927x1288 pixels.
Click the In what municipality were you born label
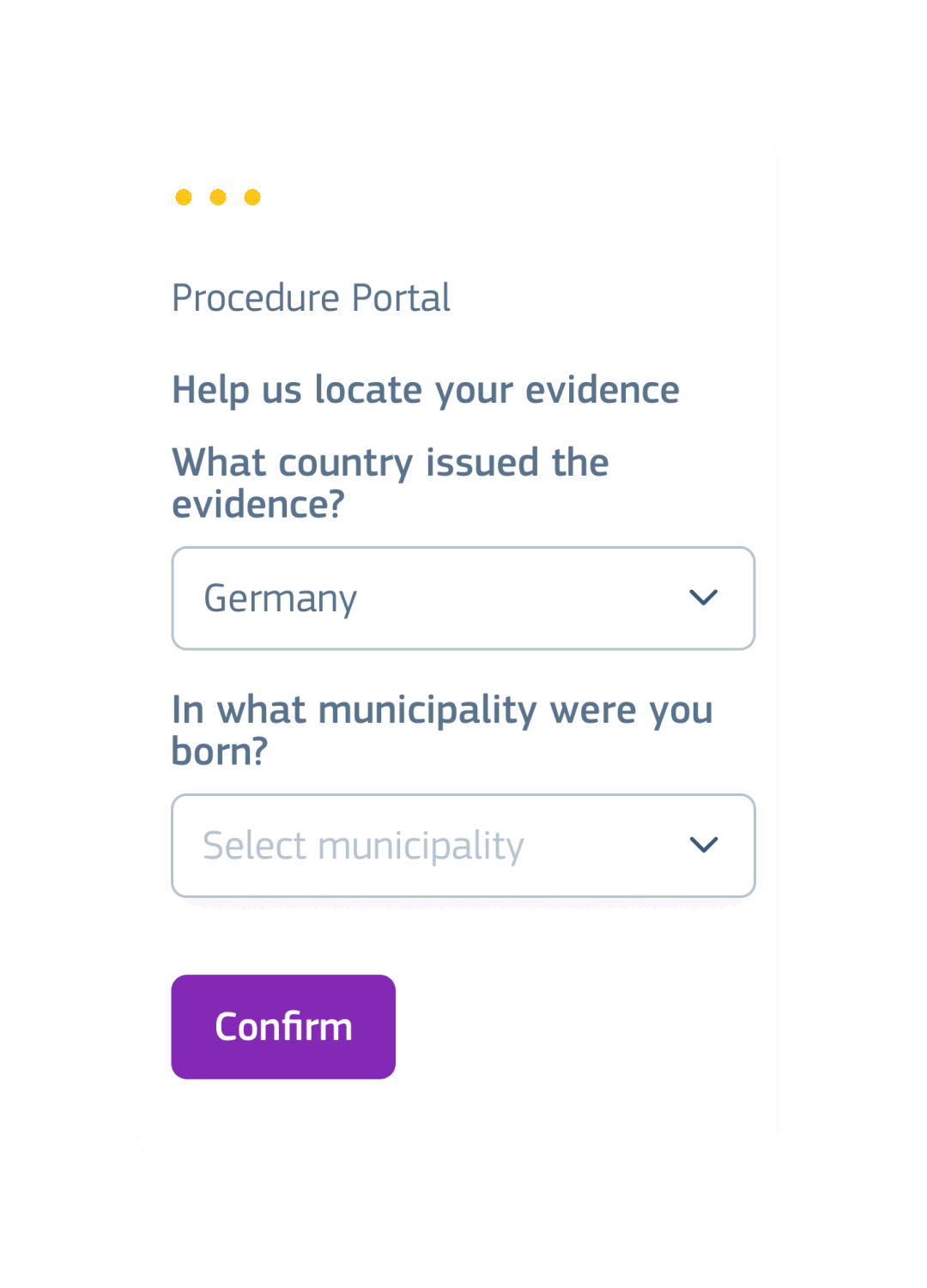(442, 731)
